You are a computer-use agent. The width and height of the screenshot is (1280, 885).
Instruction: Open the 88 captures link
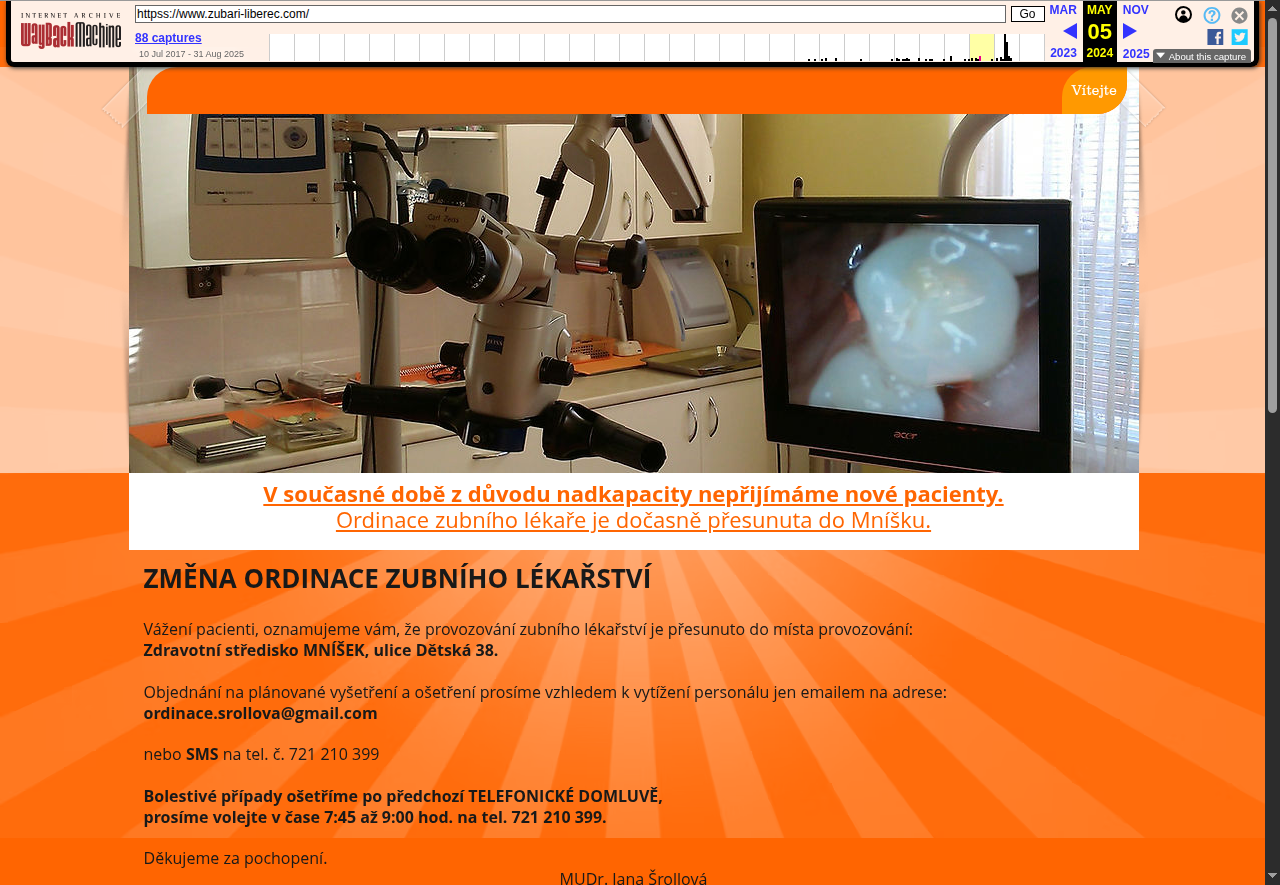click(x=168, y=38)
